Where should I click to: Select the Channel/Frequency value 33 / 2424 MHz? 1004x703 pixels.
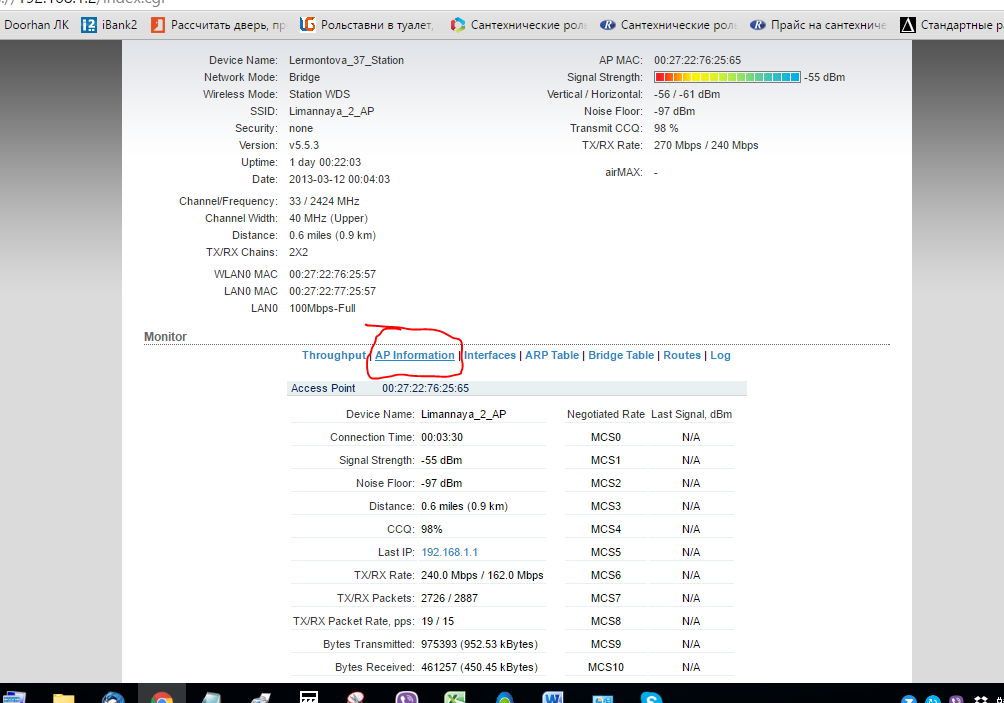(324, 201)
